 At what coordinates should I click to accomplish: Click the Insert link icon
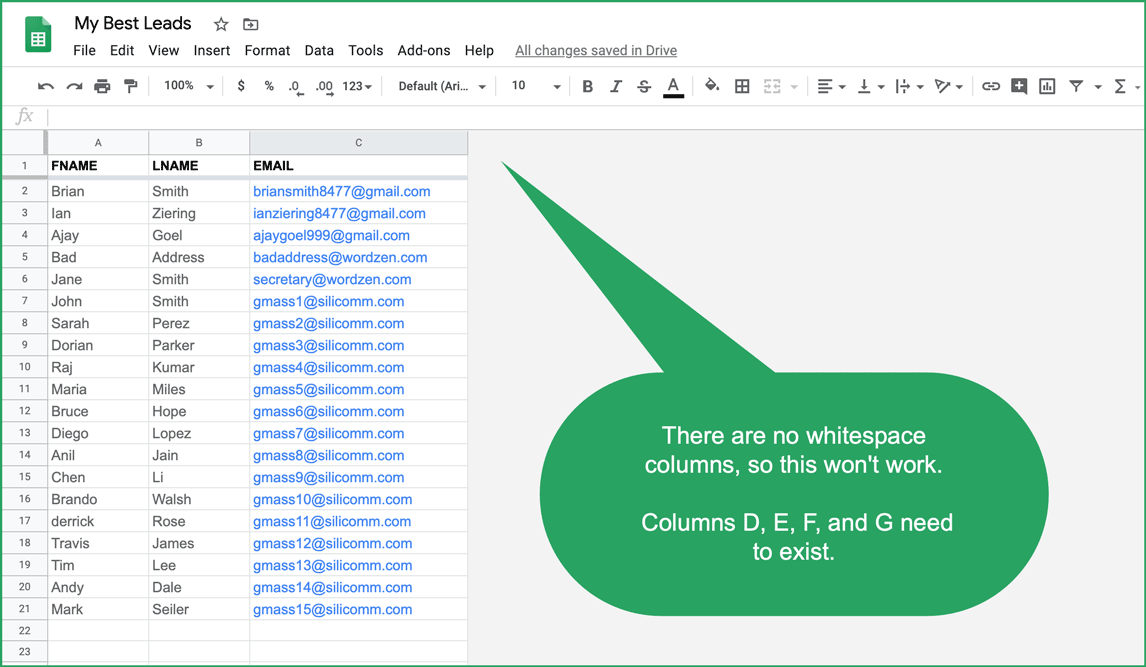pyautogui.click(x=990, y=87)
